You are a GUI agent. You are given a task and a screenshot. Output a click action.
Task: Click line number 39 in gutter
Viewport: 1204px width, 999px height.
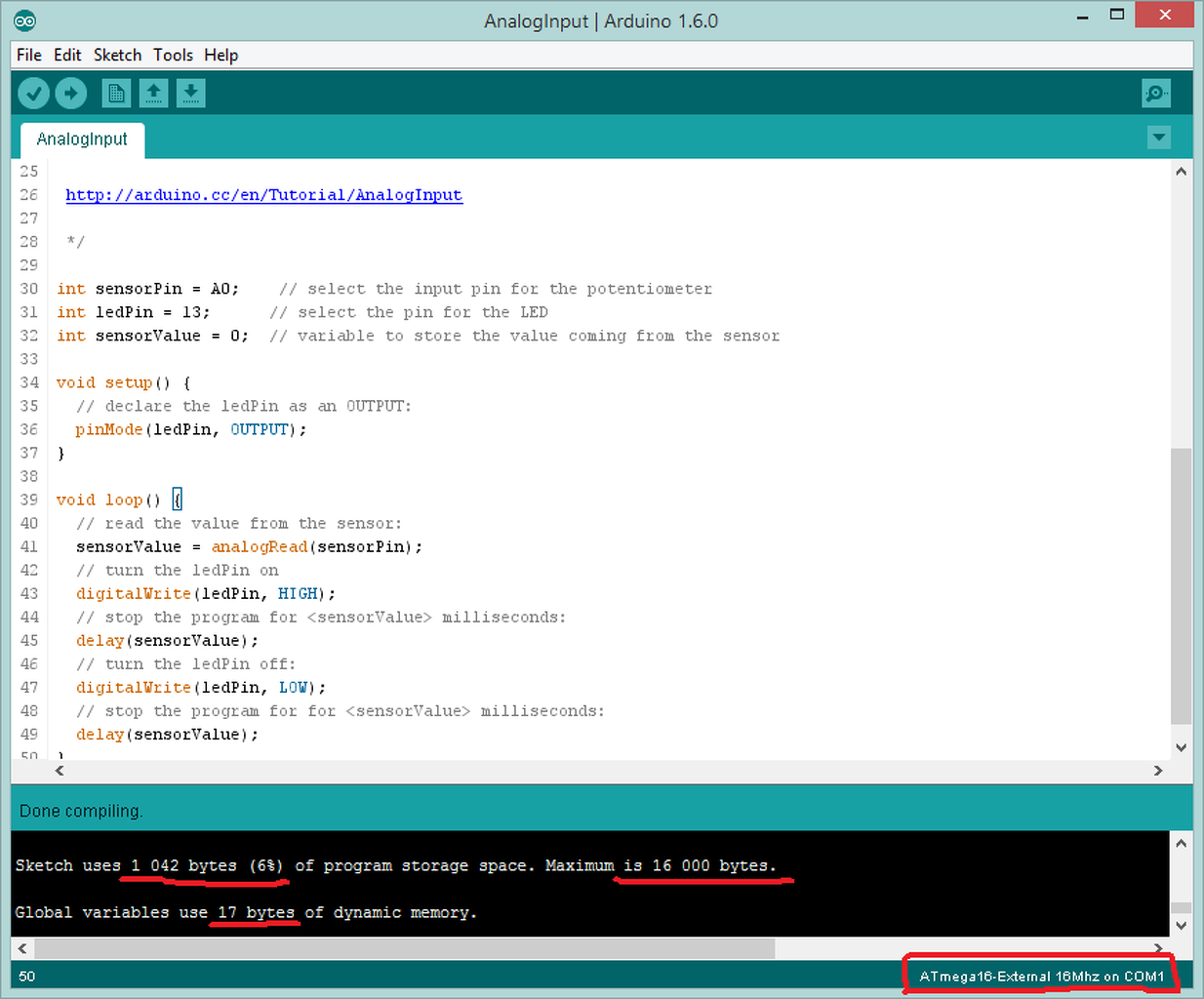(29, 499)
